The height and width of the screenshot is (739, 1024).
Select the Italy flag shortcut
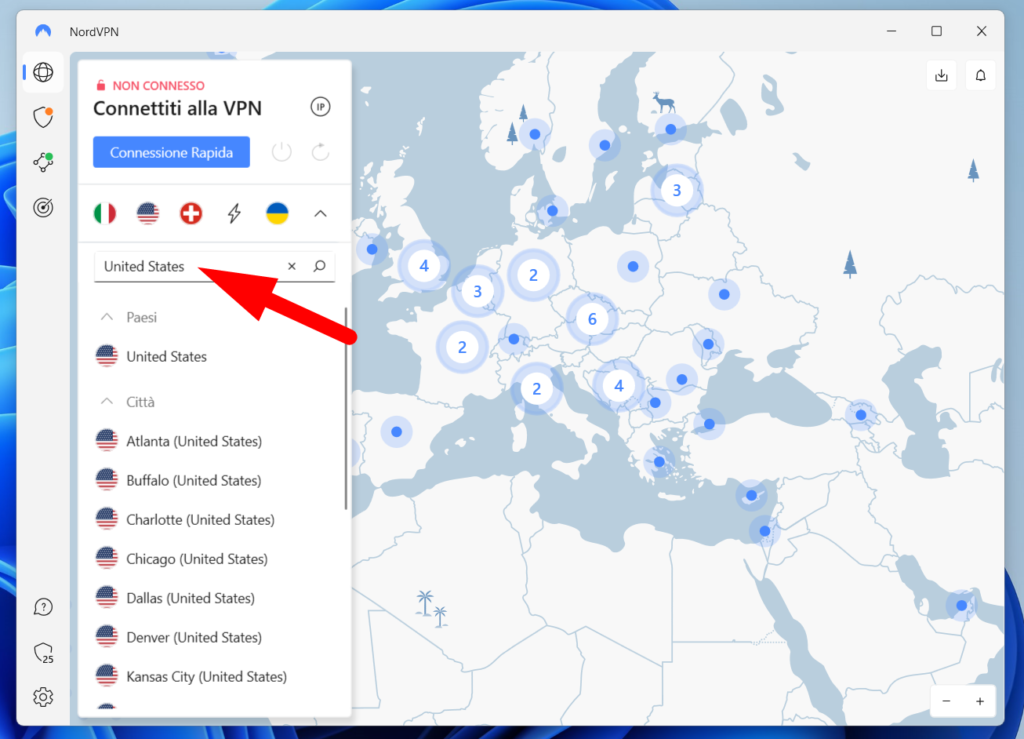tap(104, 213)
